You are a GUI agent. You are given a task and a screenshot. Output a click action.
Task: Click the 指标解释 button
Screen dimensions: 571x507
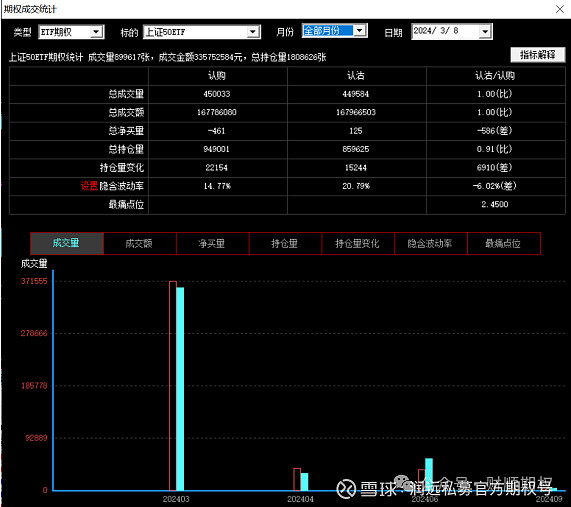[537, 55]
